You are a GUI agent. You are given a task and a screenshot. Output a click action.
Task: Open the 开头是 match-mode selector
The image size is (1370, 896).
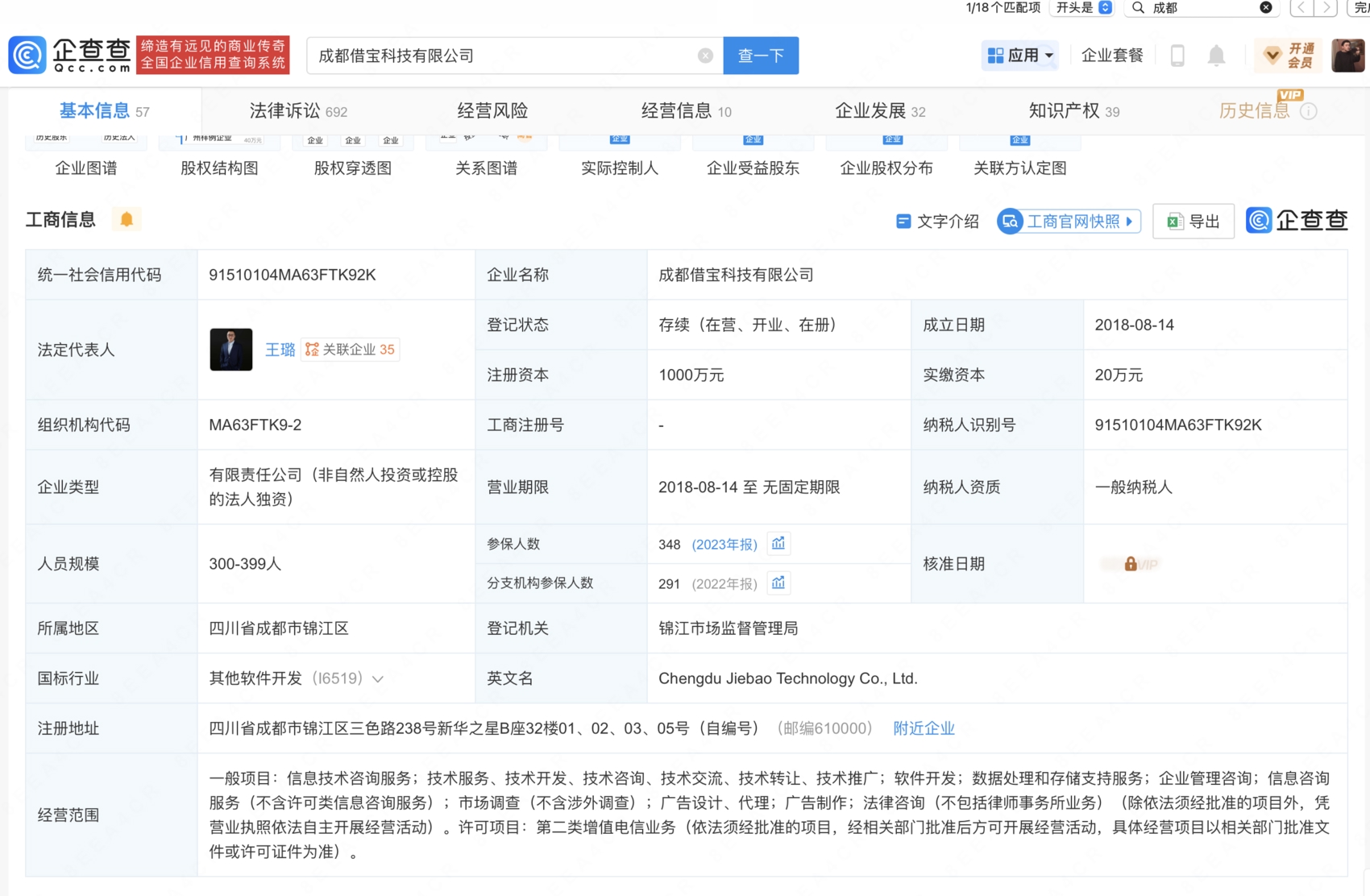coord(1084,8)
